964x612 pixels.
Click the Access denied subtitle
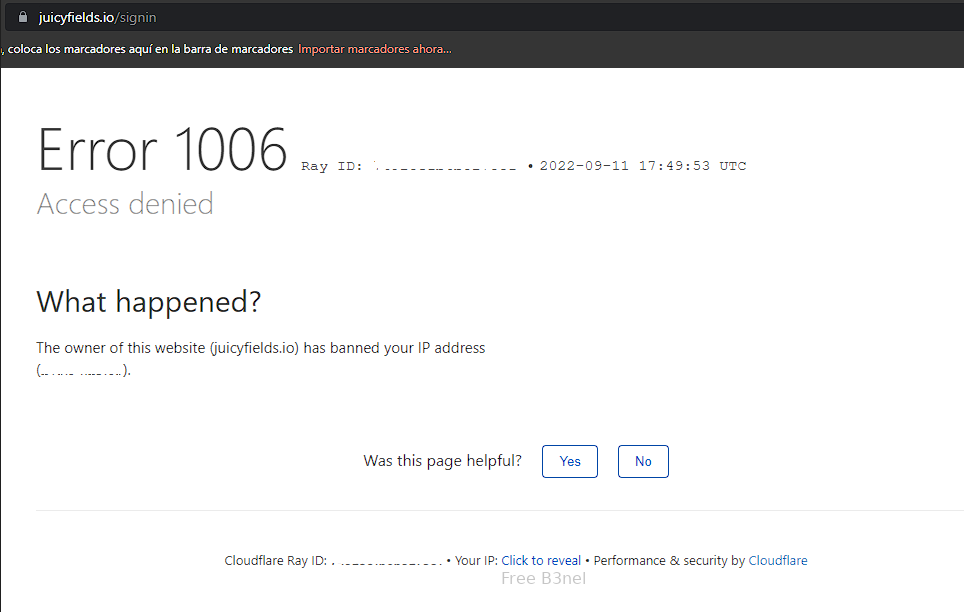(125, 204)
